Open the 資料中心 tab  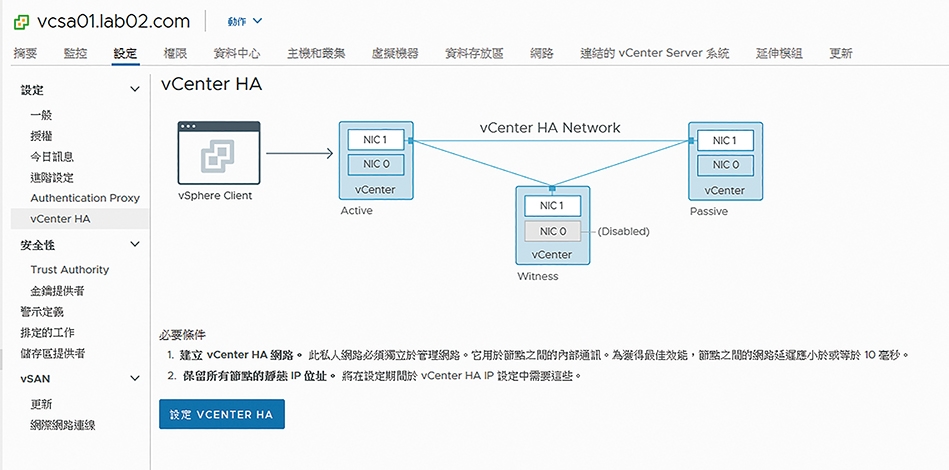pos(237,53)
